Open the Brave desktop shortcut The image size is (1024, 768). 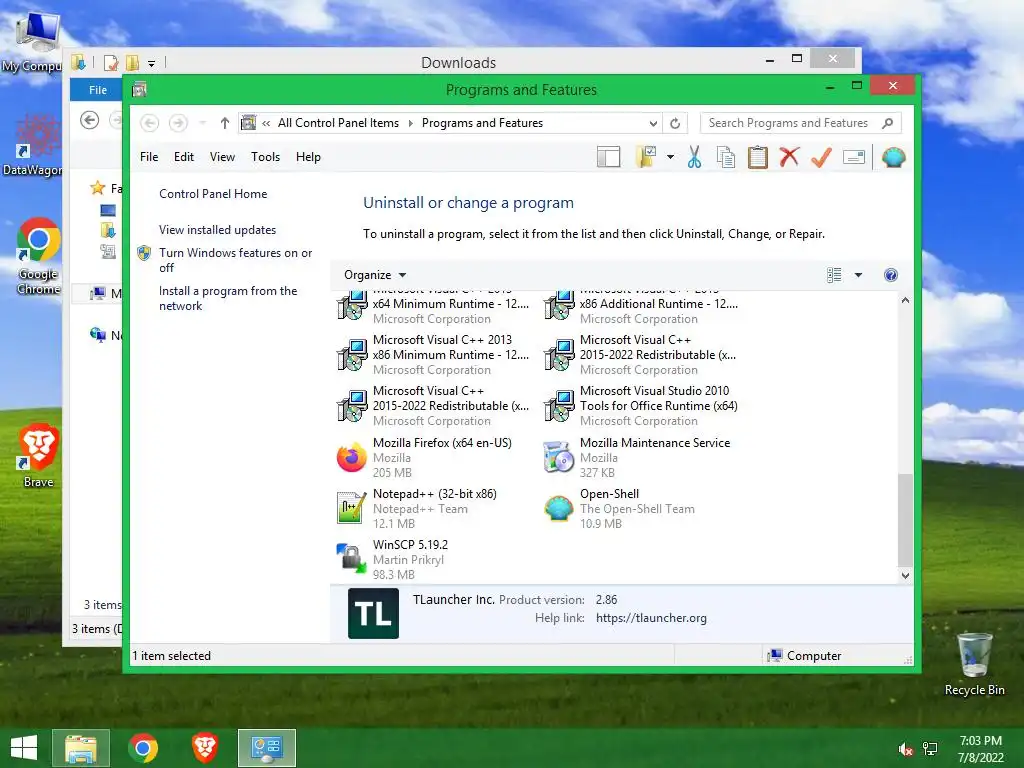[x=39, y=456]
